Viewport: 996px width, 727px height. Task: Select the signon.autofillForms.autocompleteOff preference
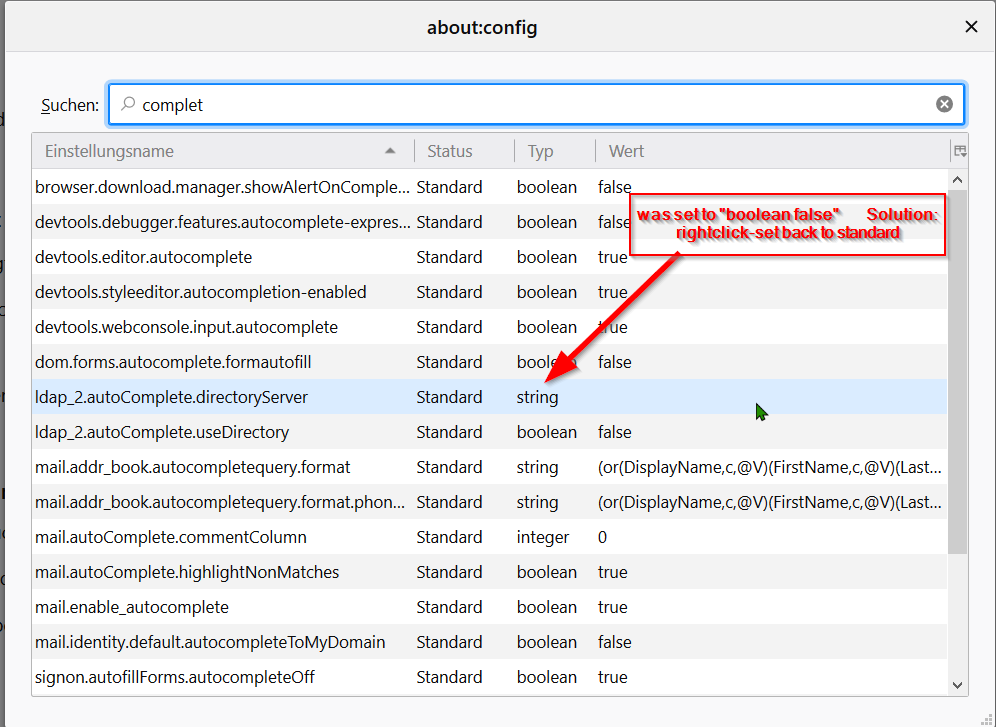click(175, 677)
